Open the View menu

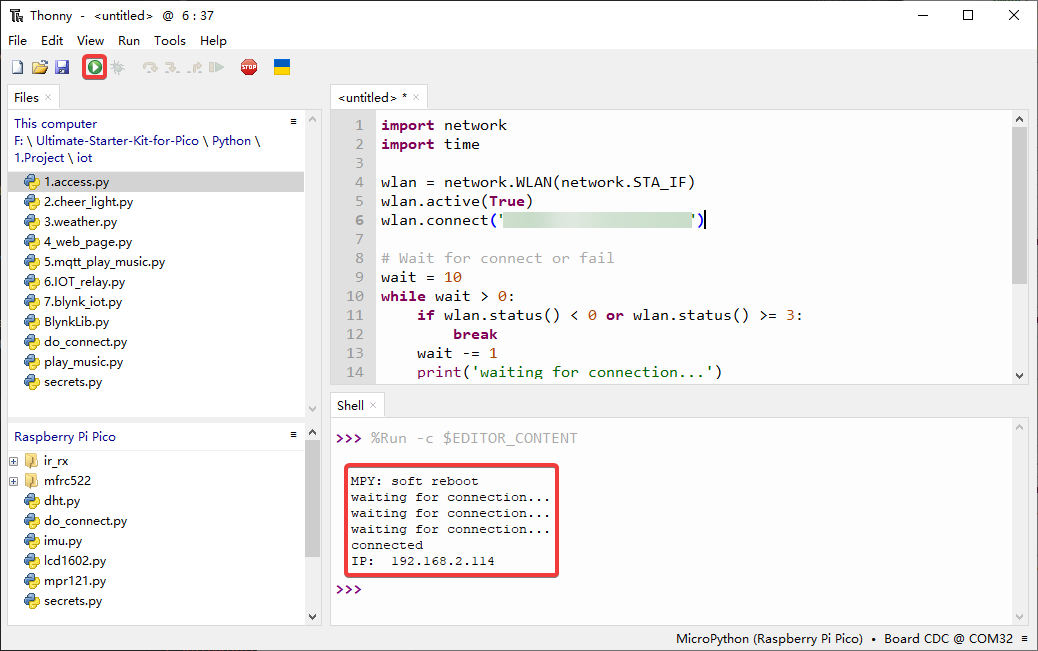(90, 40)
